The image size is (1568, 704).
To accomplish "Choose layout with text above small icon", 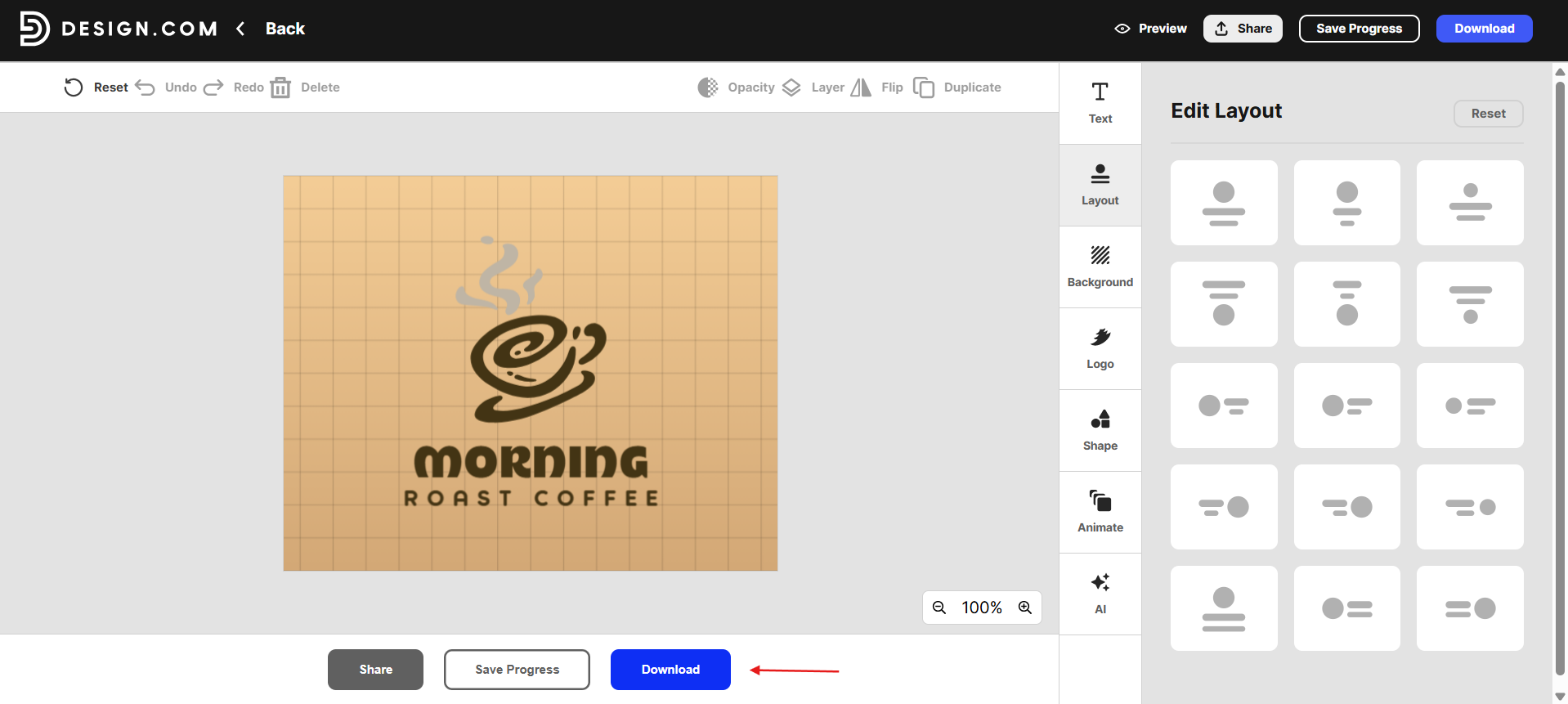I will tap(1470, 304).
